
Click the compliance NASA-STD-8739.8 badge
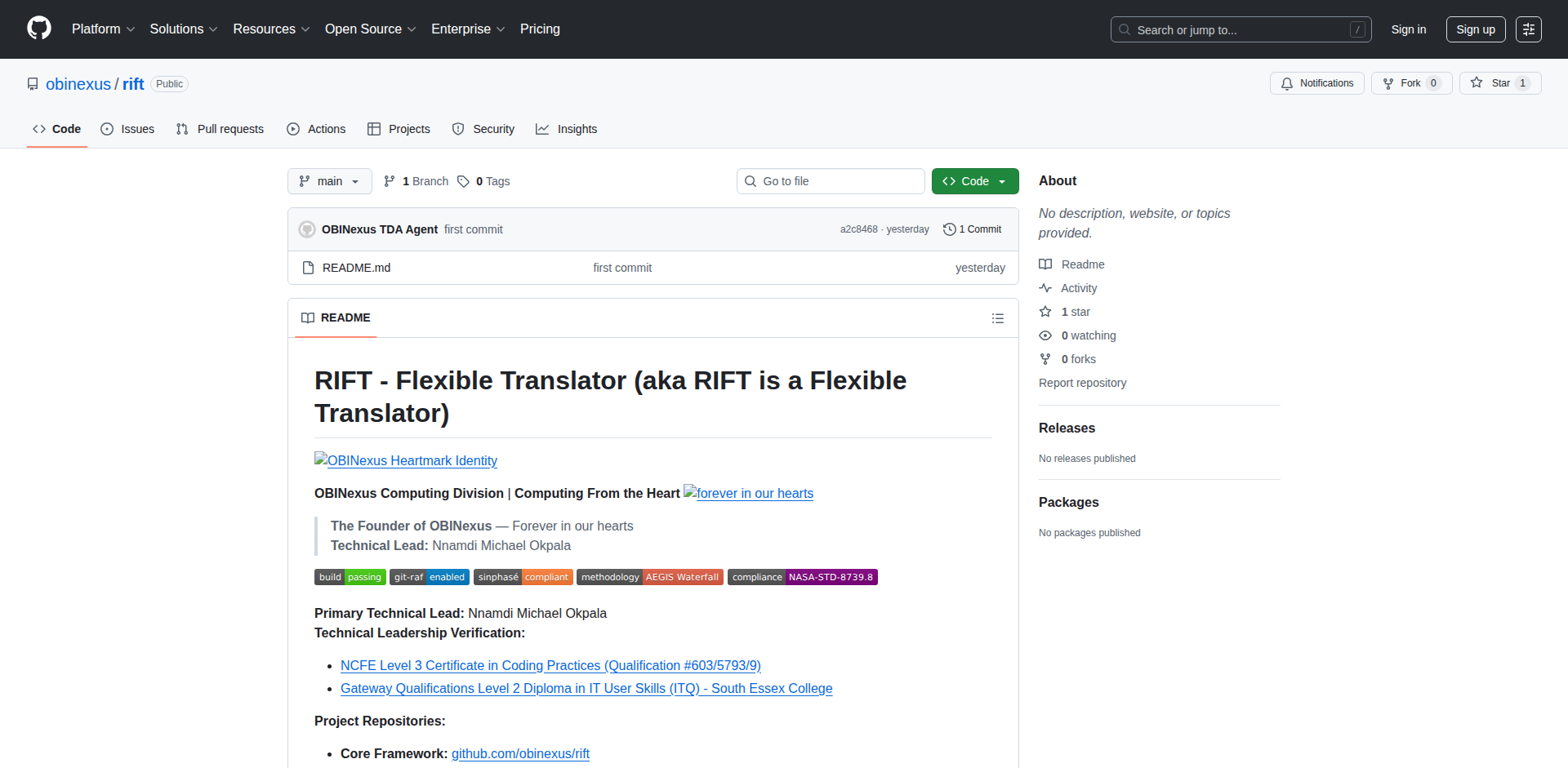coord(803,577)
